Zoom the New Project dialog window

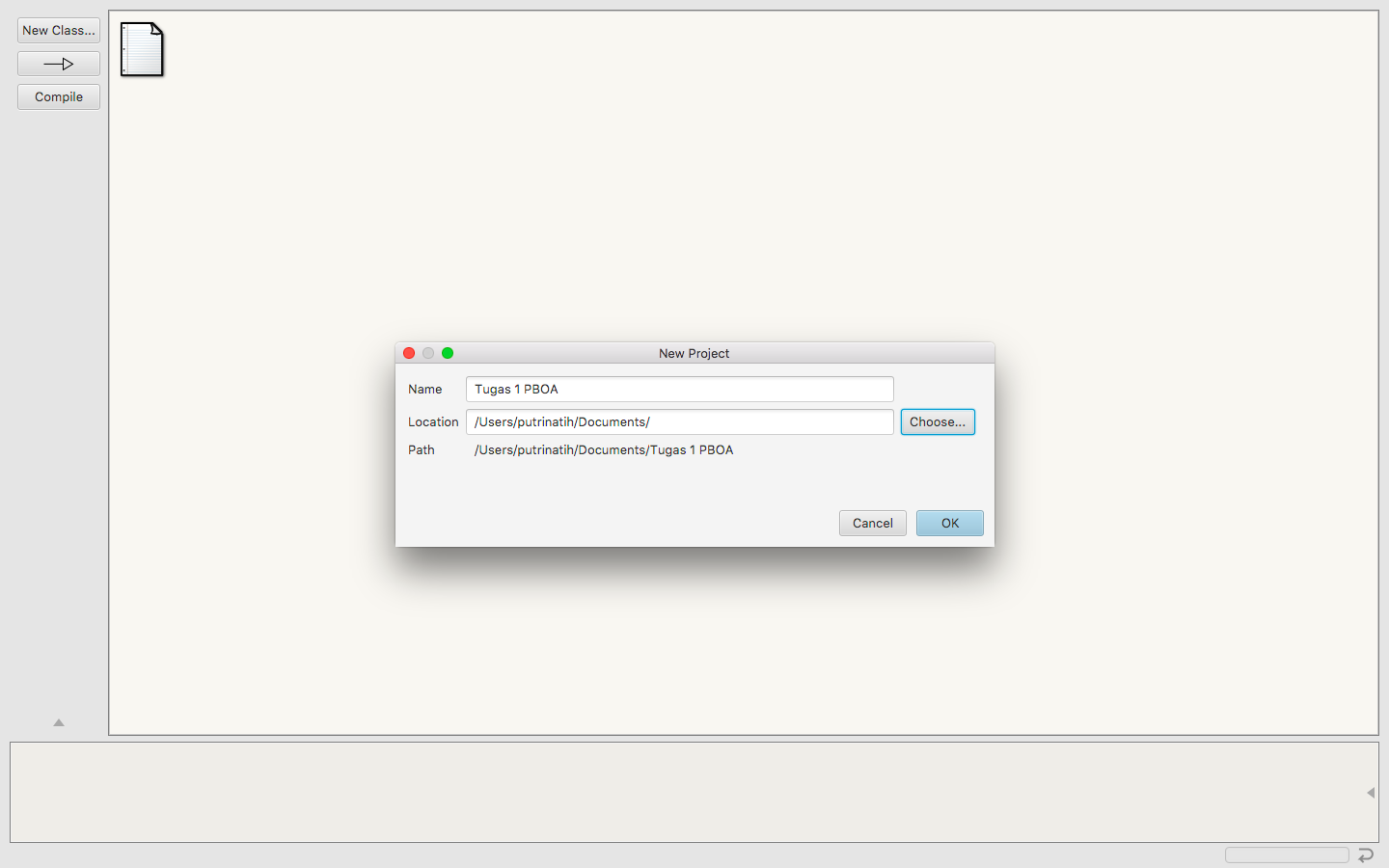click(x=448, y=354)
